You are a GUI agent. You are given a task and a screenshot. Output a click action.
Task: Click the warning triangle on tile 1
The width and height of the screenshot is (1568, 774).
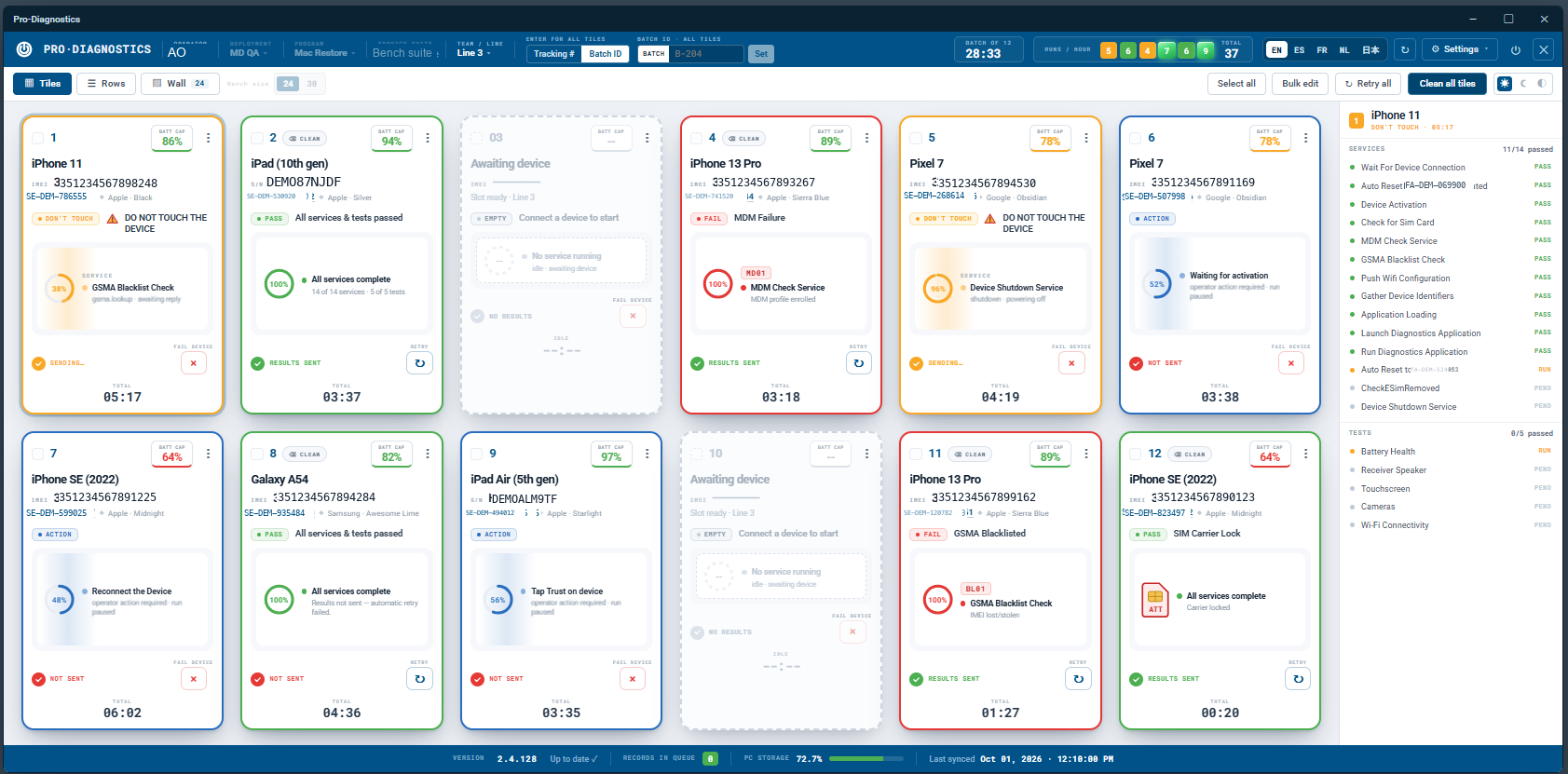coord(113,219)
